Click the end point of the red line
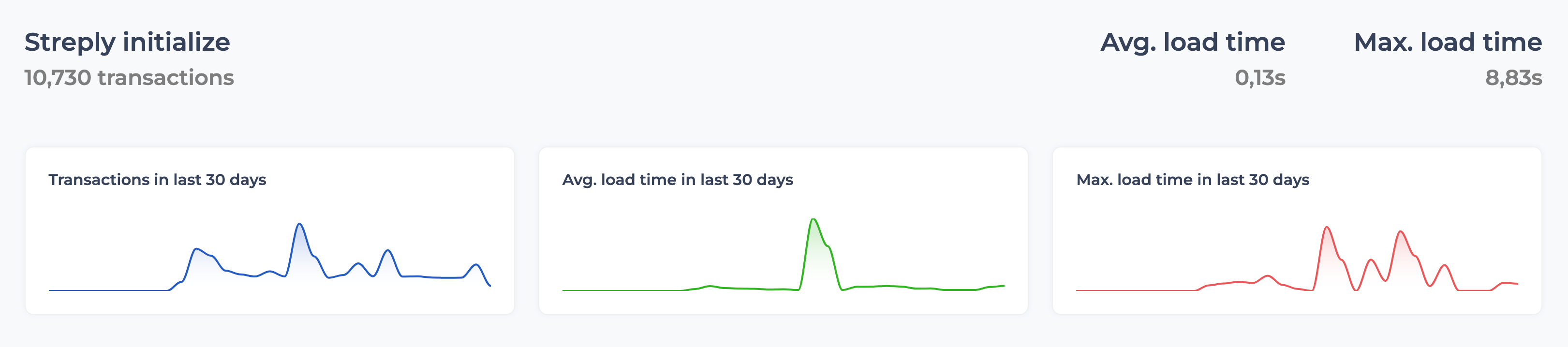Viewport: 1568px width, 347px height. click(x=1518, y=283)
